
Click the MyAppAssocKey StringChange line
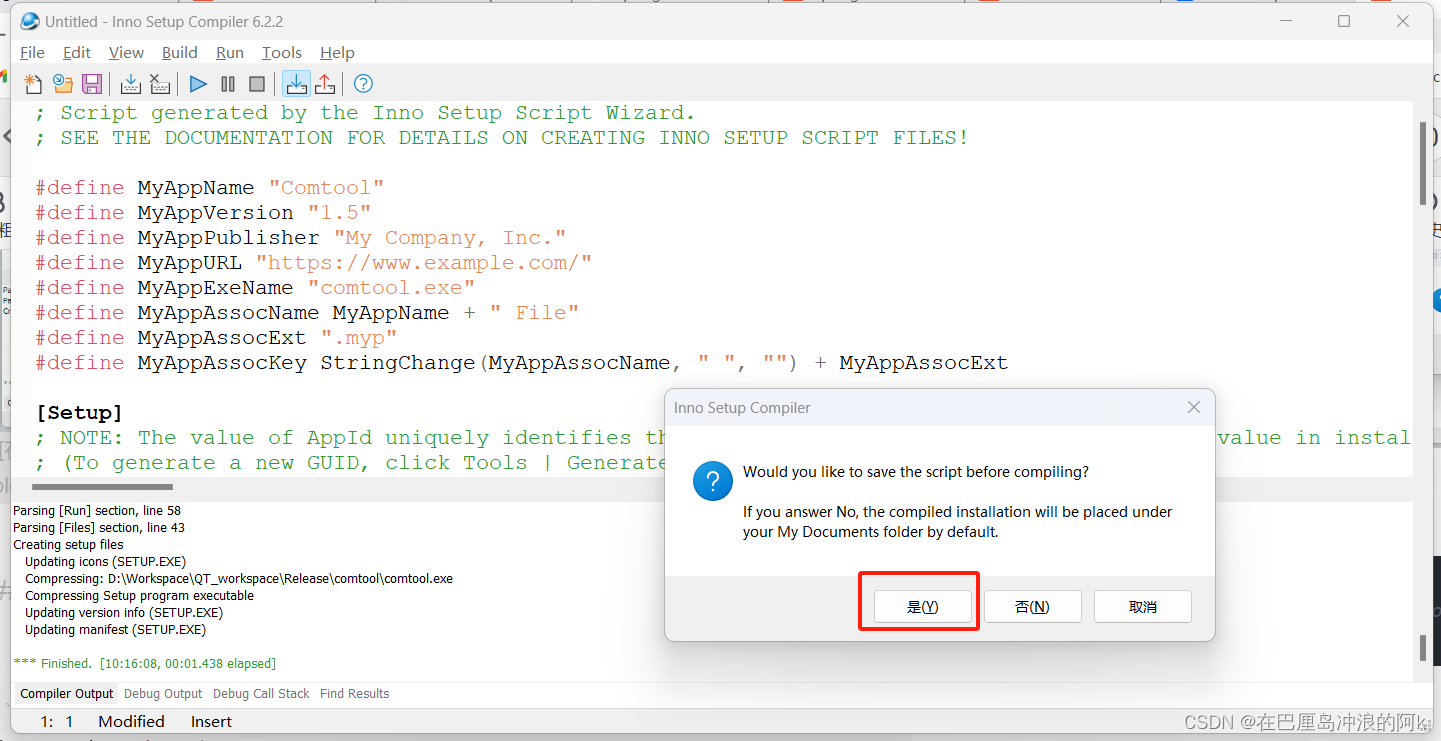point(522,363)
